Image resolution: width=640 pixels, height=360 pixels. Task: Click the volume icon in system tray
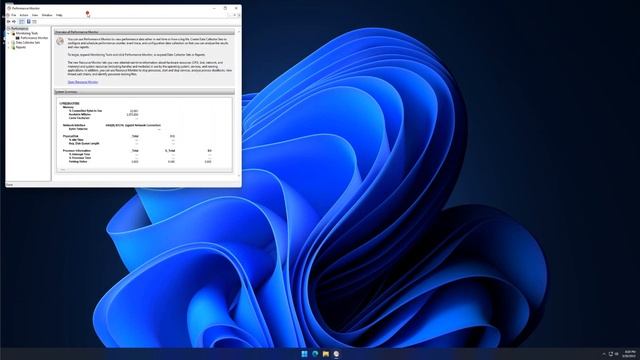616,354
